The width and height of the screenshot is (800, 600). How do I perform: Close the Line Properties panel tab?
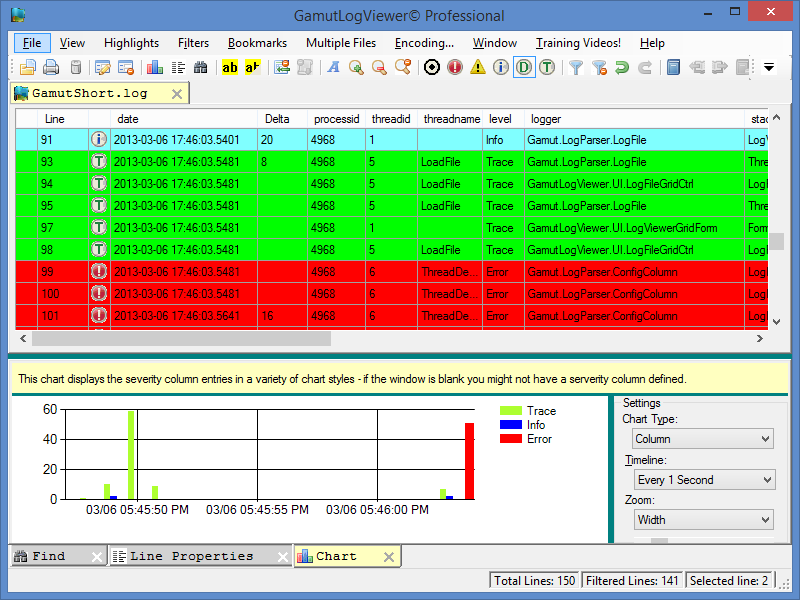point(283,557)
